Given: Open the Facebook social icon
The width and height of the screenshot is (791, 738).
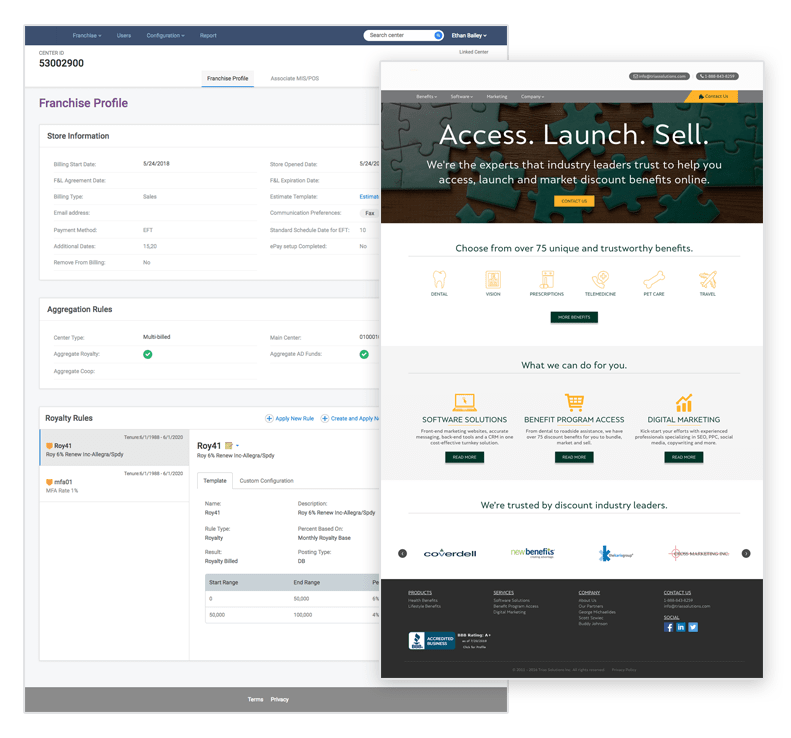Looking at the screenshot, I should 668,627.
